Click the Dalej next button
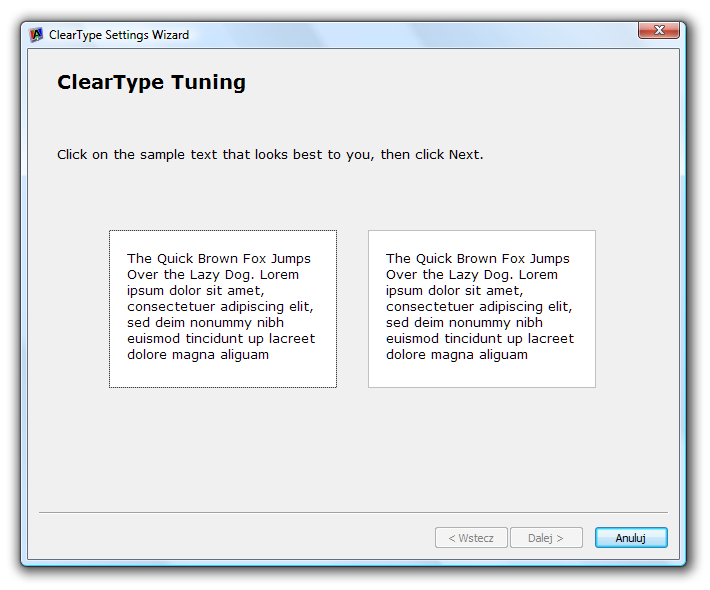The width and height of the screenshot is (710, 590). [546, 538]
